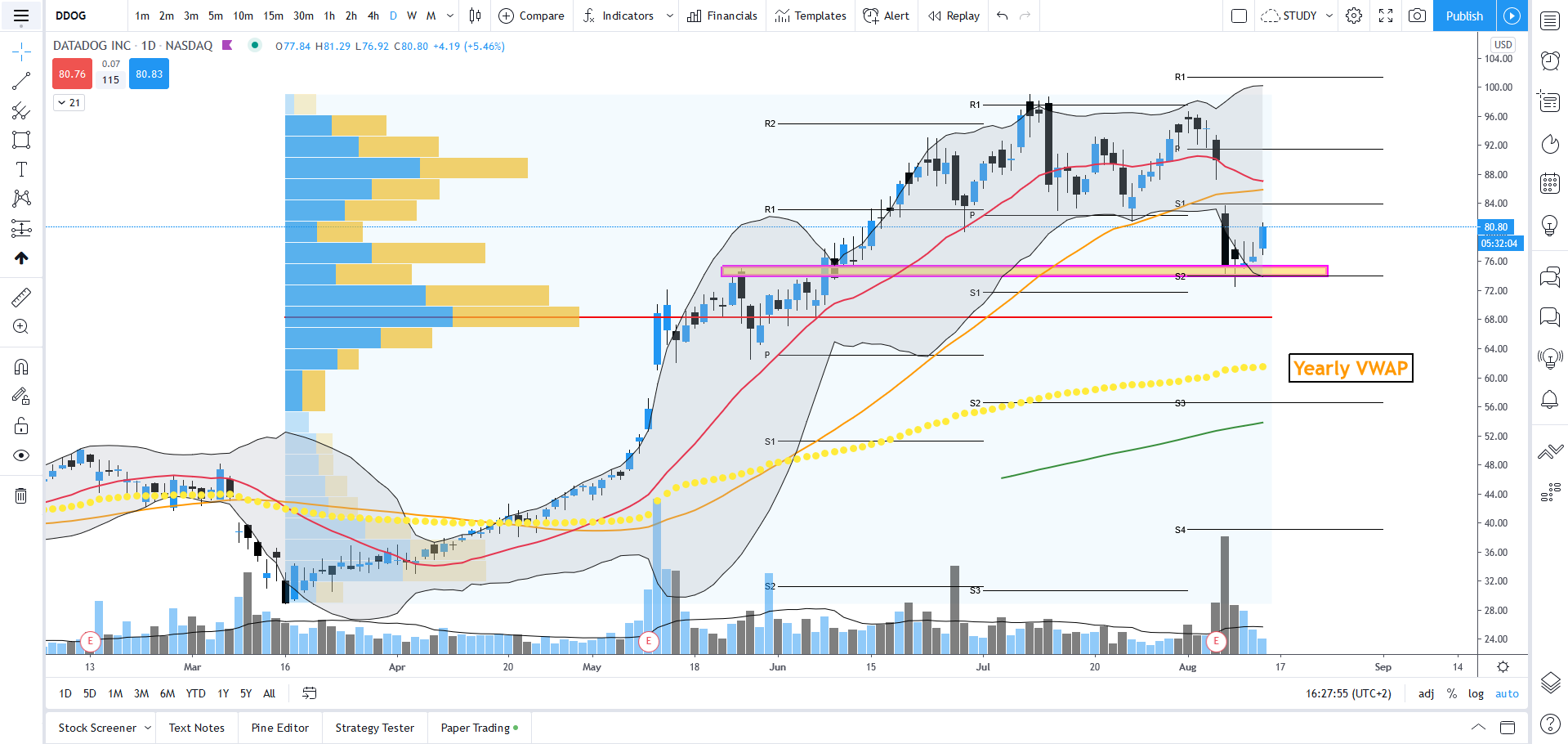
Task: Open the pitchfork drawing tools
Action: coord(21,110)
